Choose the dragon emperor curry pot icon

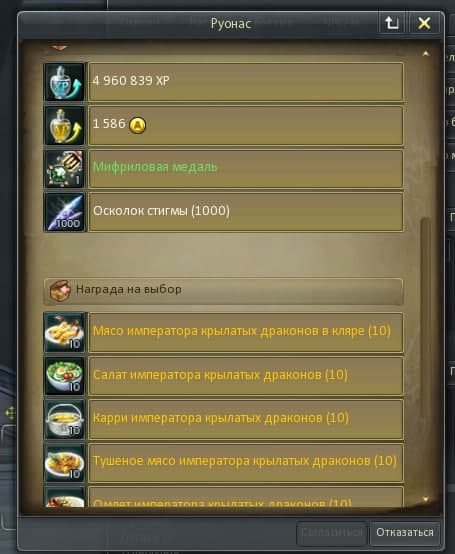point(65,420)
